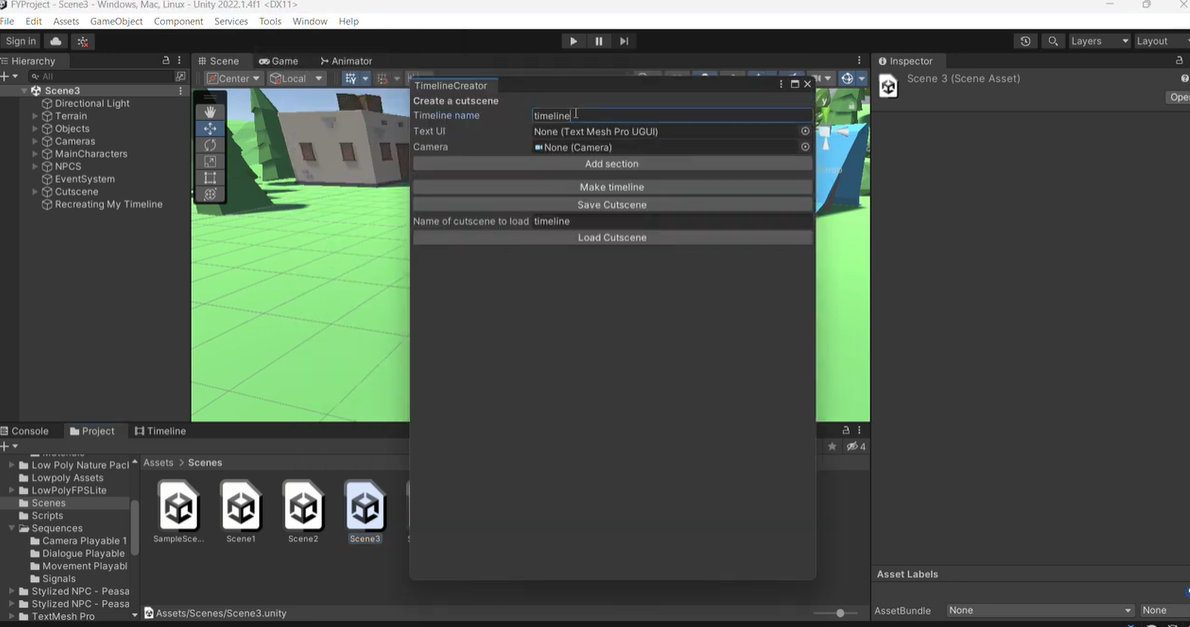Open Hierarchy create plus dropdown
Screen dimensions: 1190x627
pyautogui.click(x=9, y=76)
